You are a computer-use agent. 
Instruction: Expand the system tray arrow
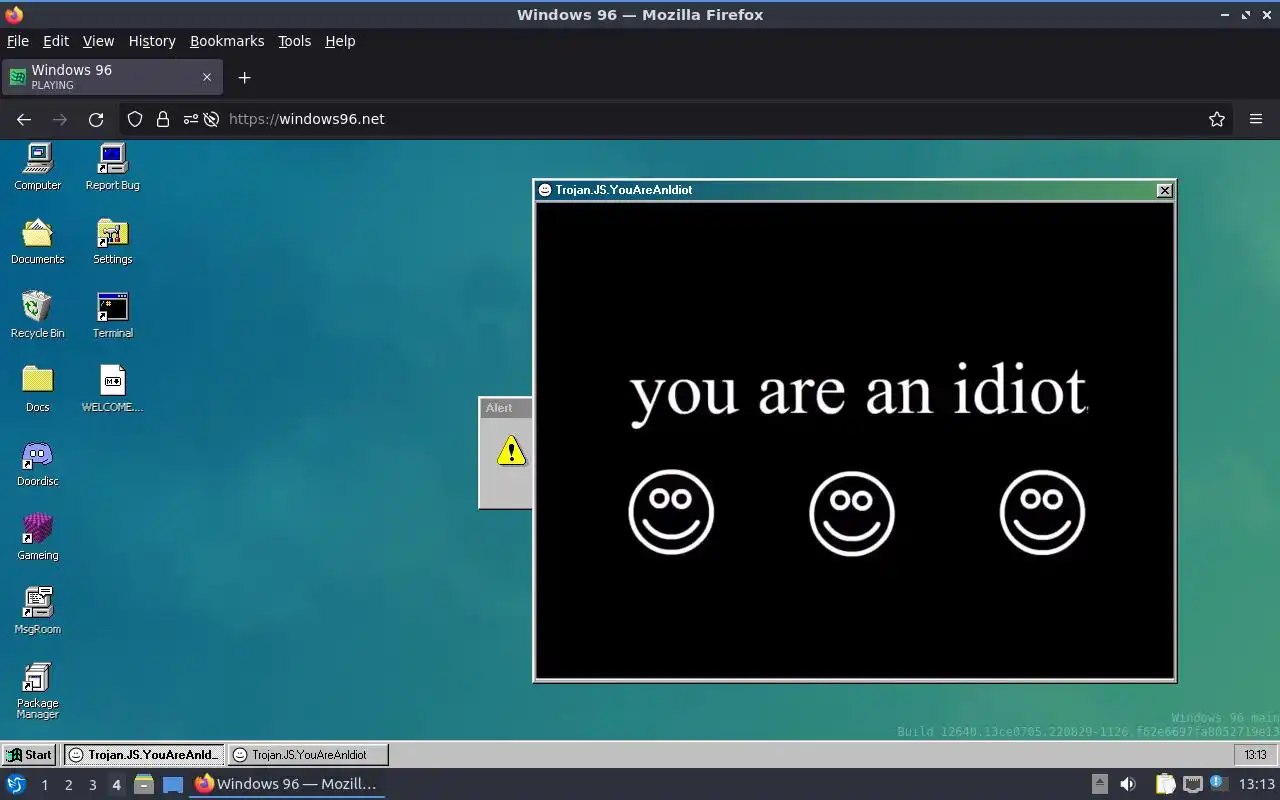click(x=1100, y=784)
